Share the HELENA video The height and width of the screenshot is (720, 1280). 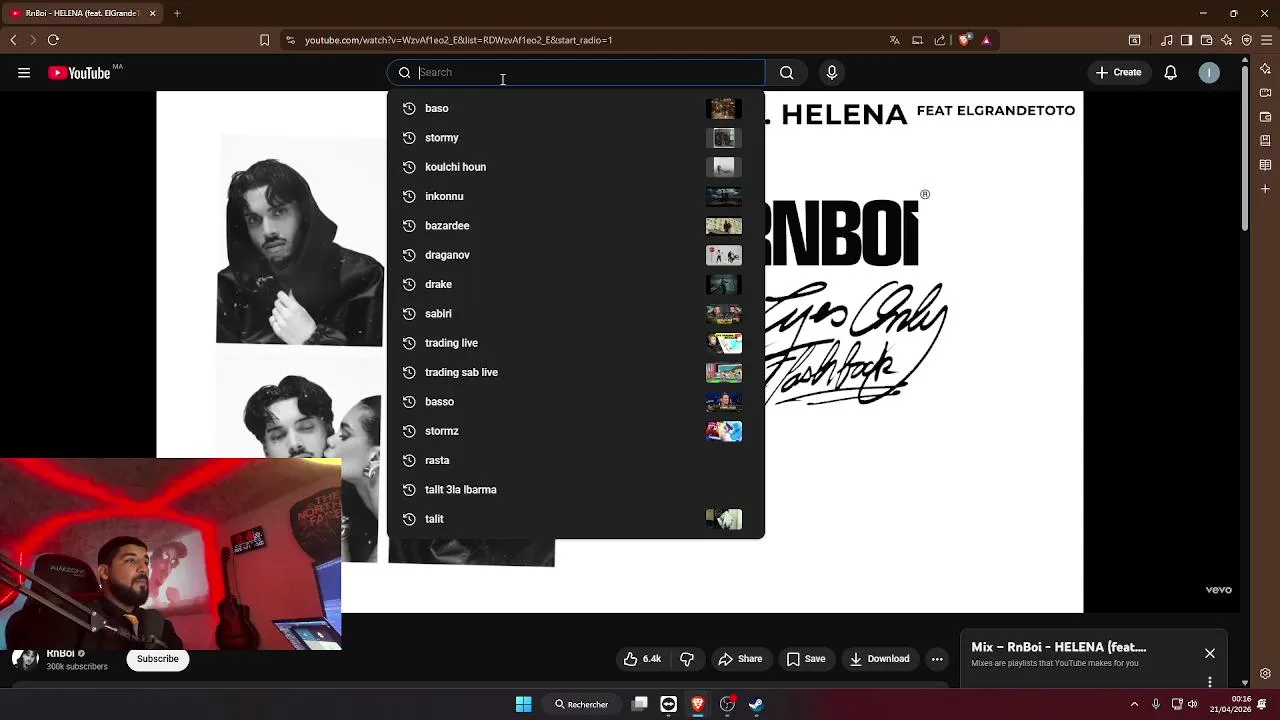point(740,659)
